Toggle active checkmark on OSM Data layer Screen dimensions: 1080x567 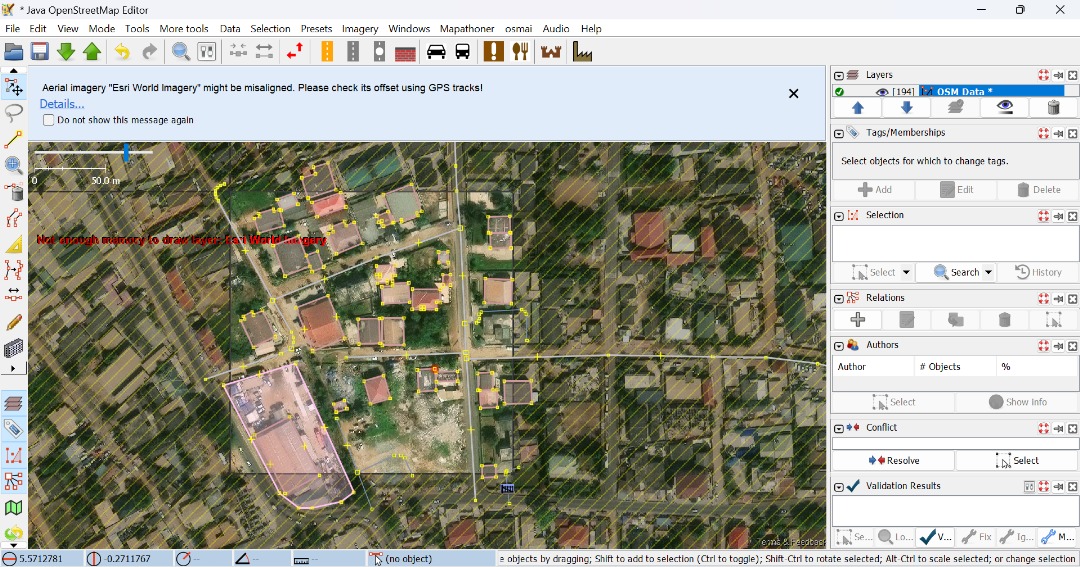pyautogui.click(x=839, y=92)
